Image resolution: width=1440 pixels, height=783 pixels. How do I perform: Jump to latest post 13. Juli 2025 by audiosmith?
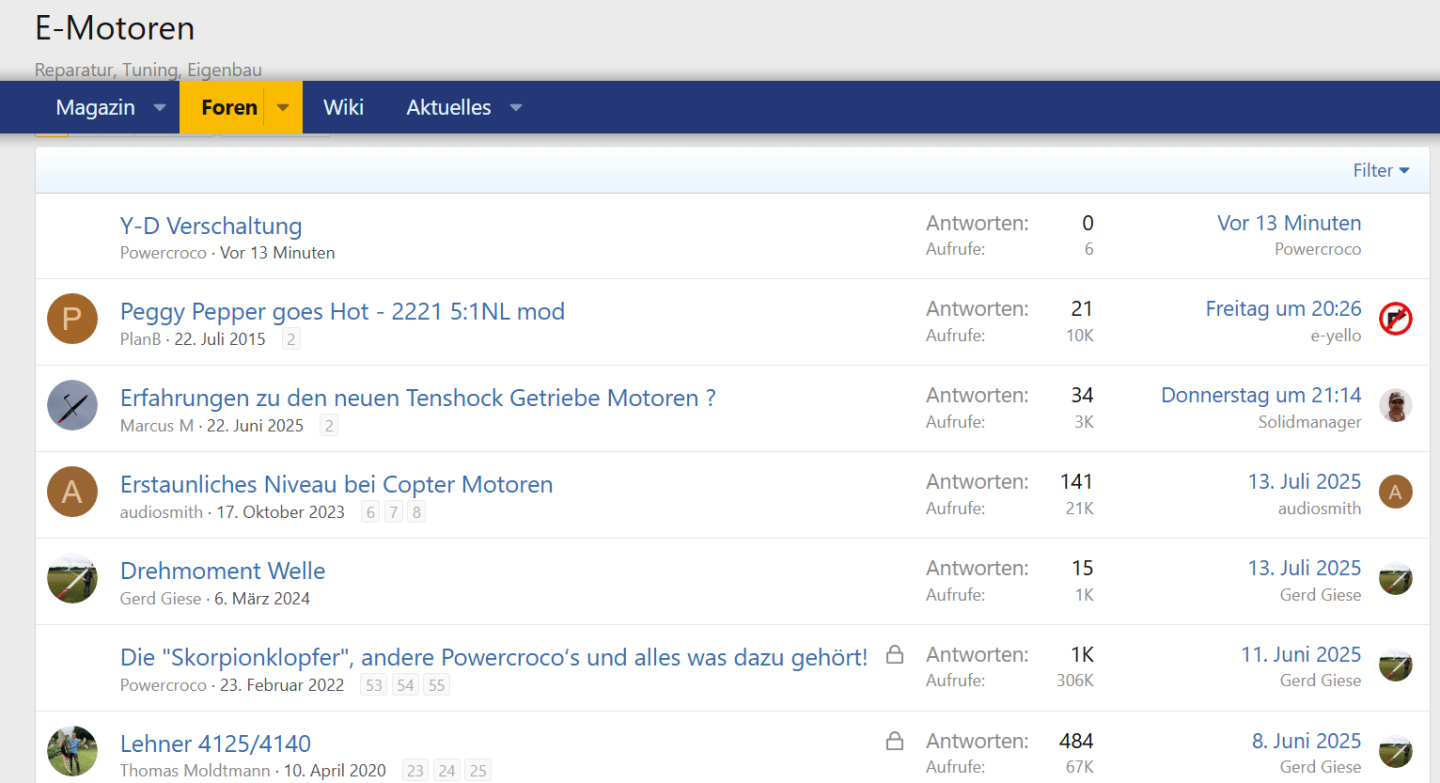[1304, 482]
